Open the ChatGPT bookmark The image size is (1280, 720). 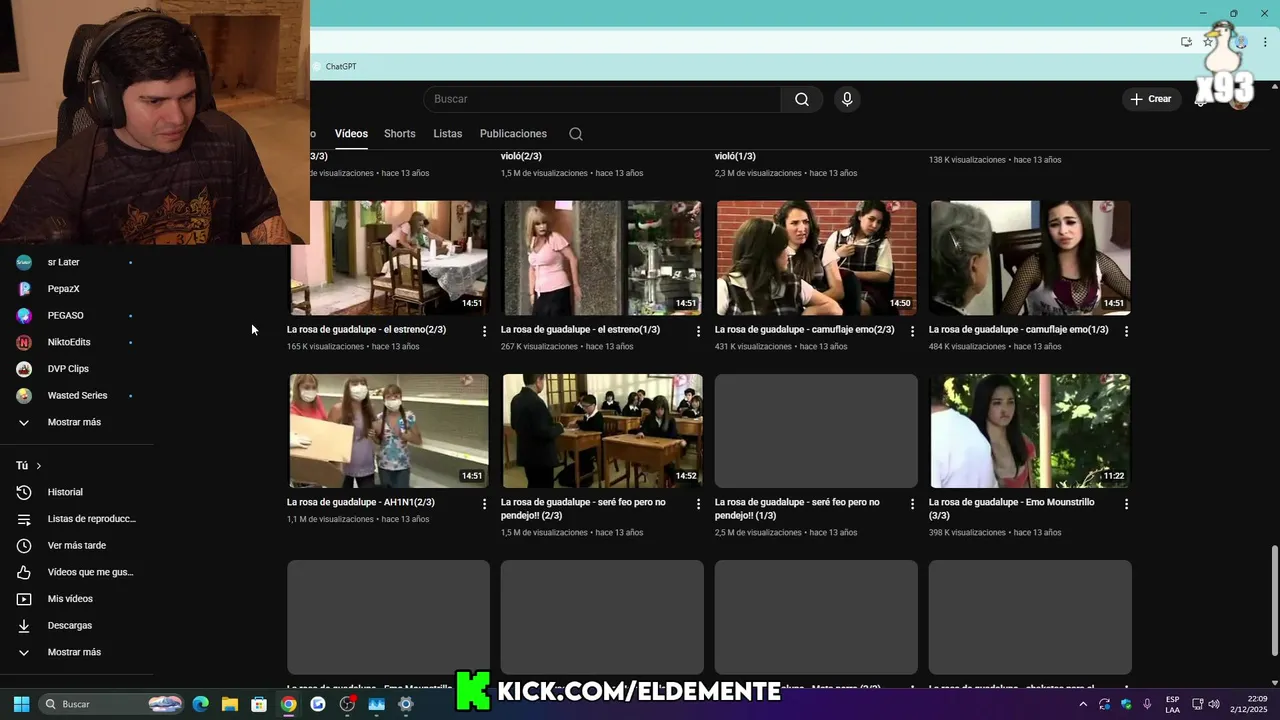(334, 66)
